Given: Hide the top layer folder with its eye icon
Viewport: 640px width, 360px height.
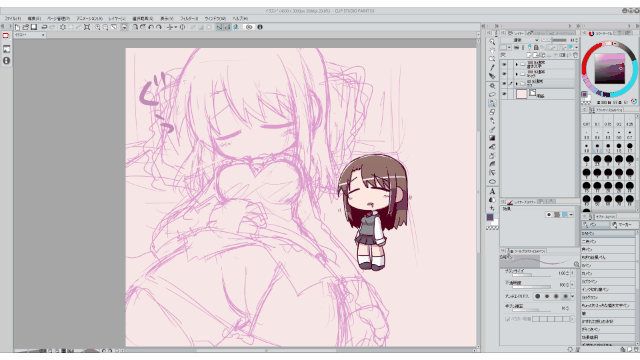Looking at the screenshot, I should 504,64.
